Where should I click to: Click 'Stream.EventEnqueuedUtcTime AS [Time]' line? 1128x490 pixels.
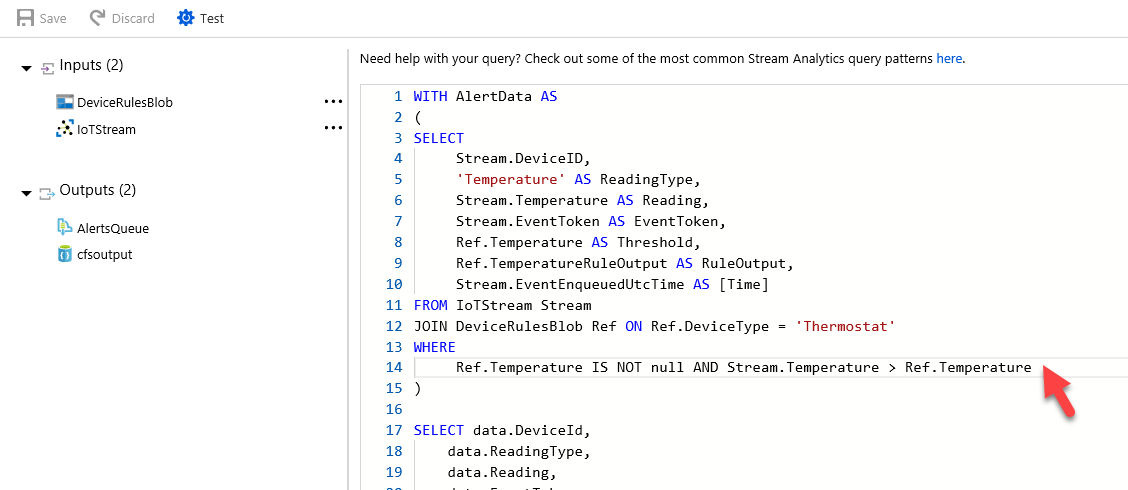pyautogui.click(x=612, y=284)
